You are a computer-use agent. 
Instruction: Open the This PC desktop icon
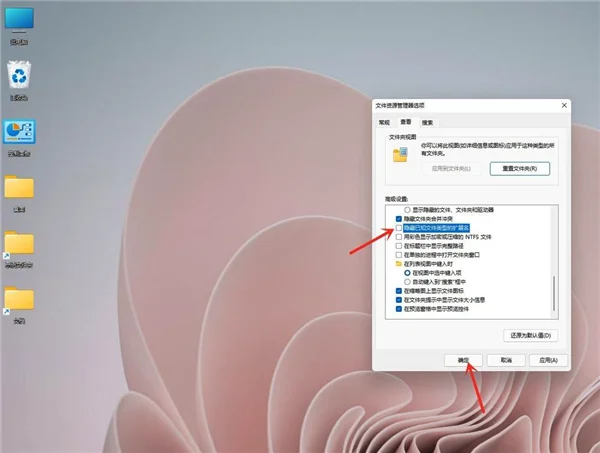(19, 19)
